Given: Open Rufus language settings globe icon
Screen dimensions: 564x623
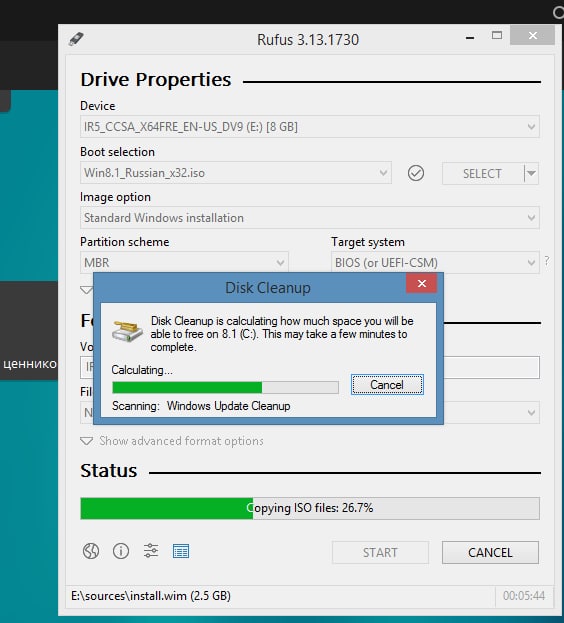Looking at the screenshot, I should (x=91, y=551).
